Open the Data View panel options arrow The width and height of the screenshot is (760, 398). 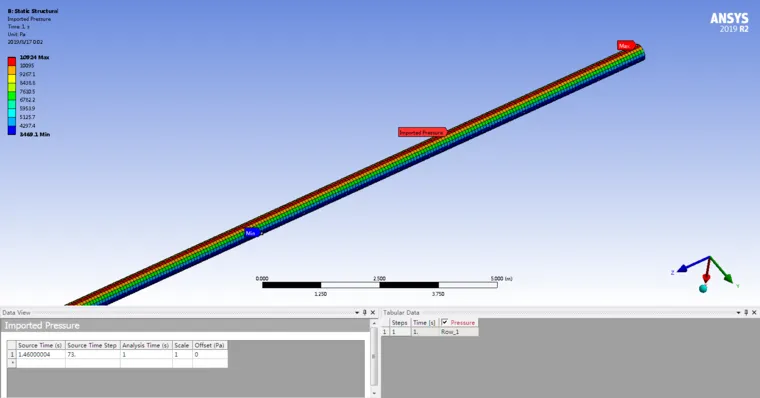tap(357, 313)
